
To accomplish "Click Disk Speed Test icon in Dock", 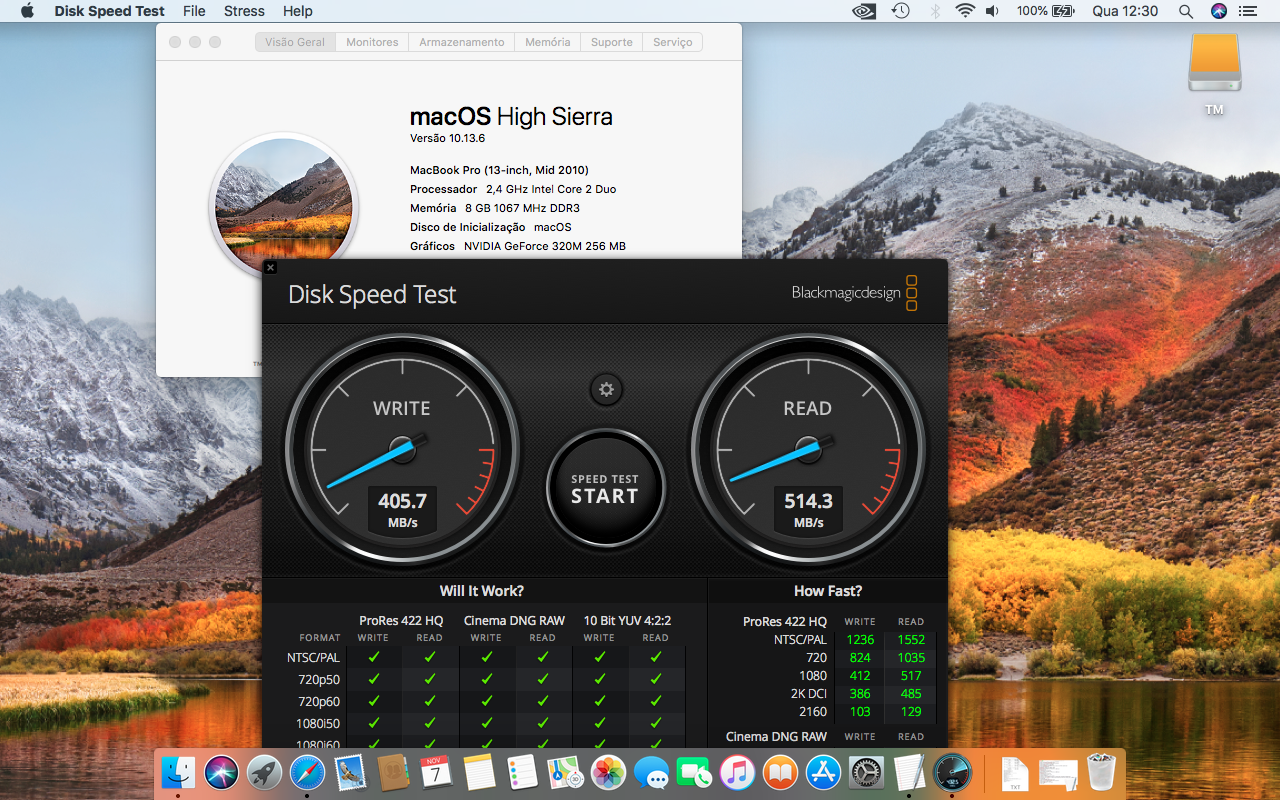I will (952, 772).
